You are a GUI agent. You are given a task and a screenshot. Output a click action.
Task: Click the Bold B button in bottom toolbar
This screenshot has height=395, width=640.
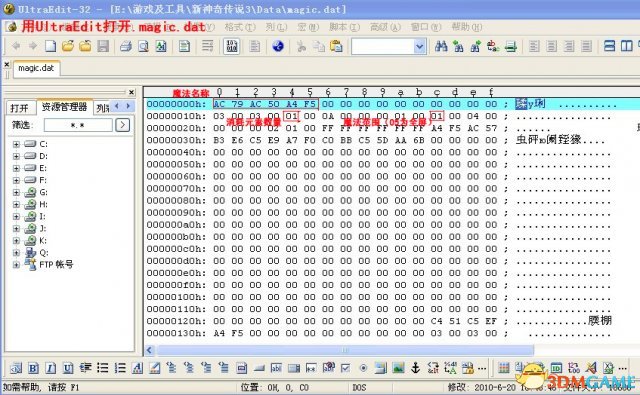pos(33,368)
